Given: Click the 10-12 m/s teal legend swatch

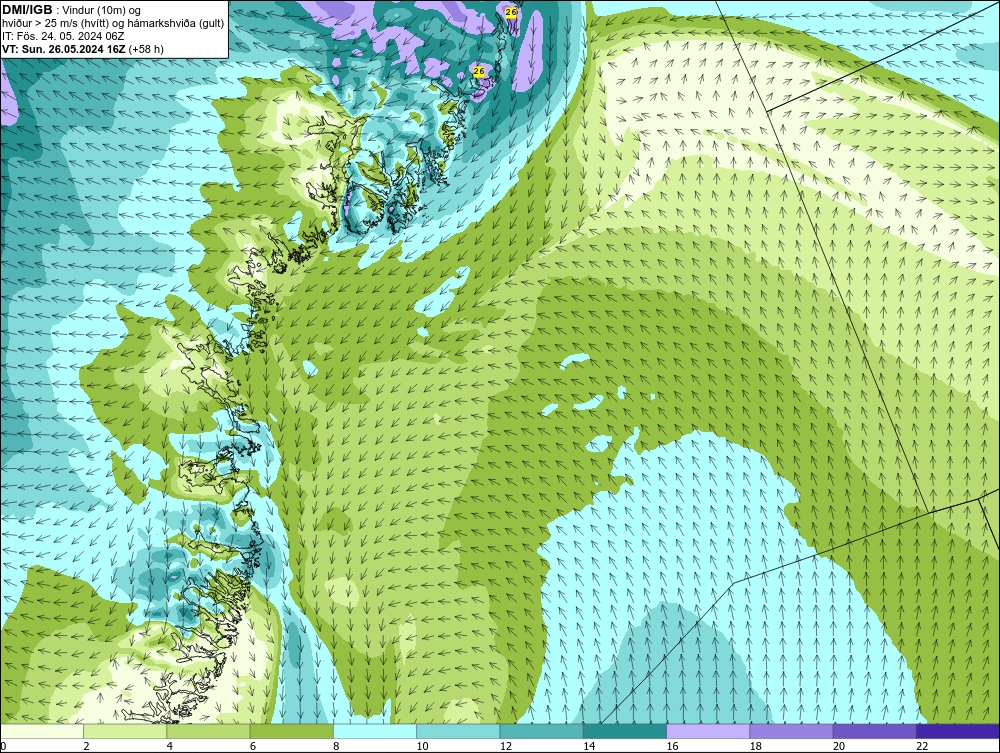Looking at the screenshot, I should [458, 731].
